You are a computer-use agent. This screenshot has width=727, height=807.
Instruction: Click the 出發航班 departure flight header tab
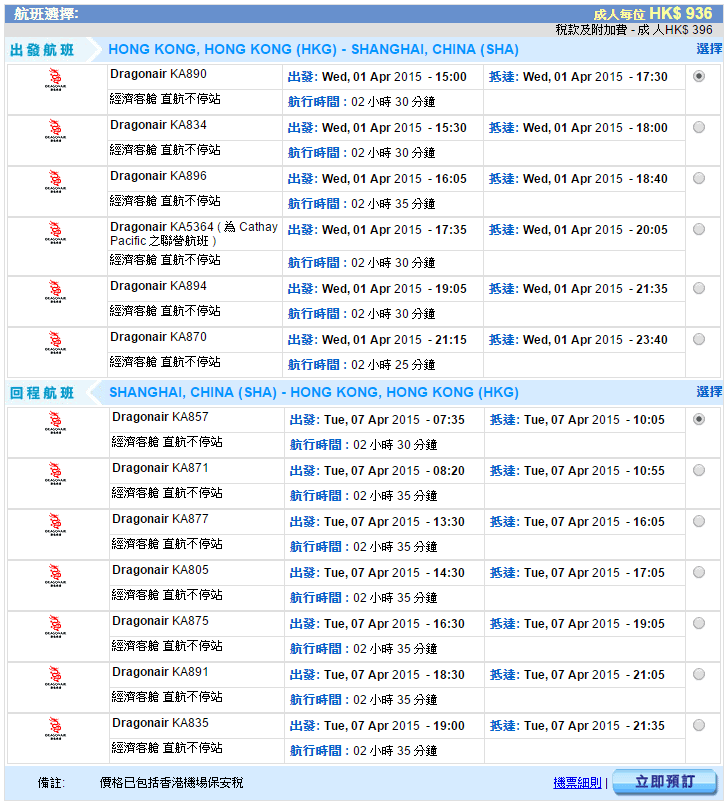tap(43, 50)
